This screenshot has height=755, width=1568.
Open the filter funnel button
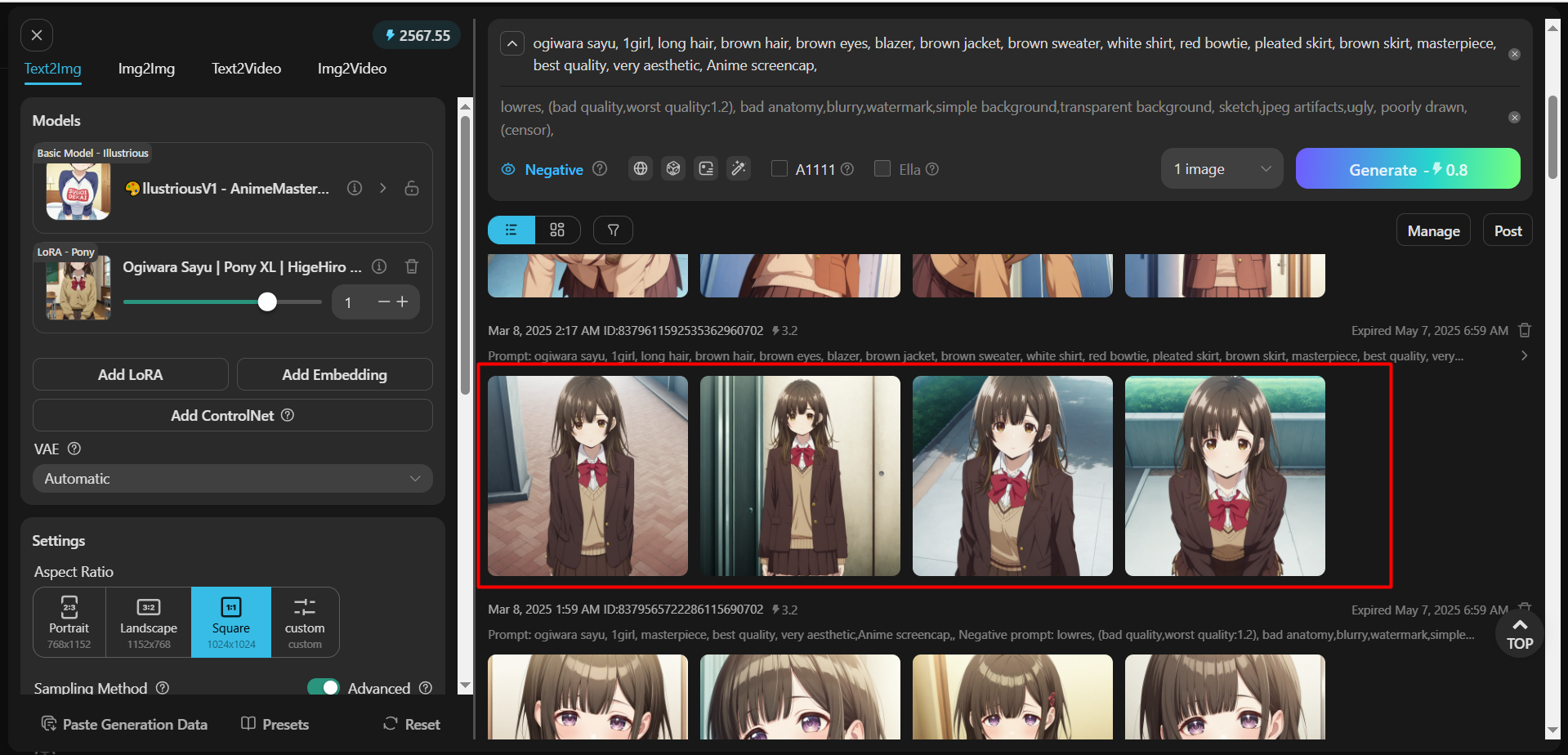(613, 230)
